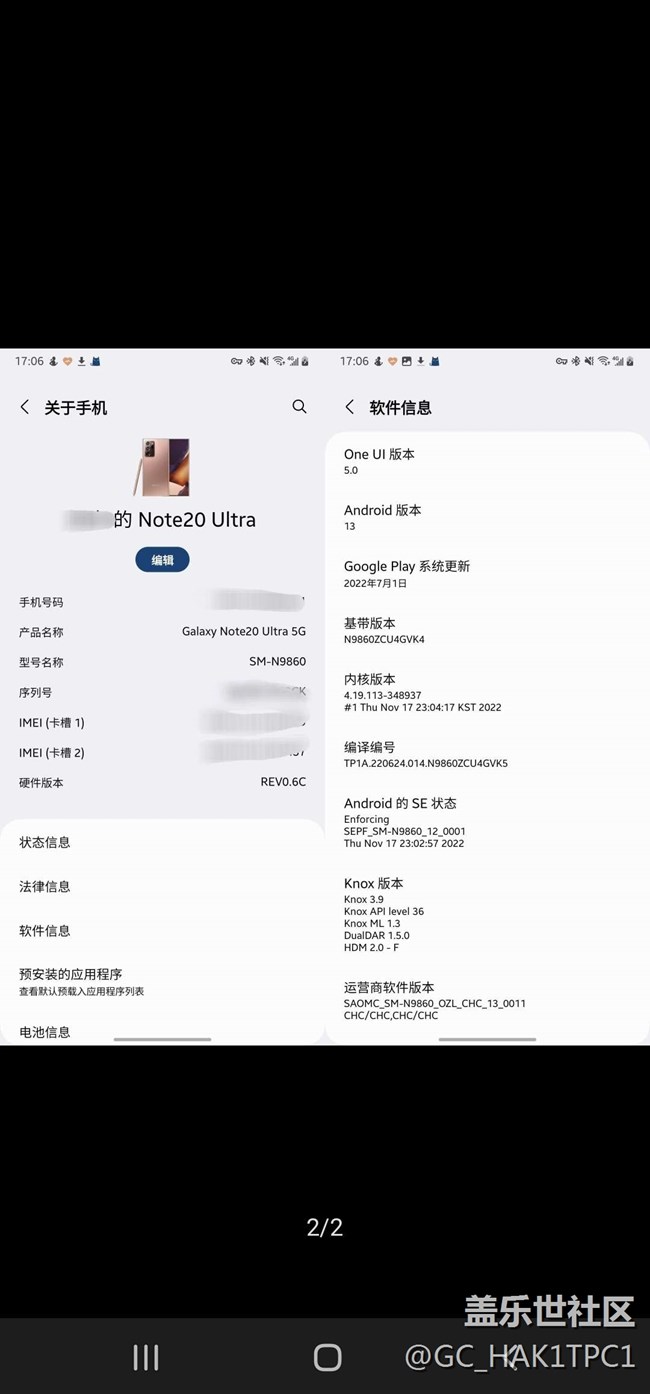Tap the Android 版本 row
Viewport: 650px width, 1394px height.
click(487, 517)
